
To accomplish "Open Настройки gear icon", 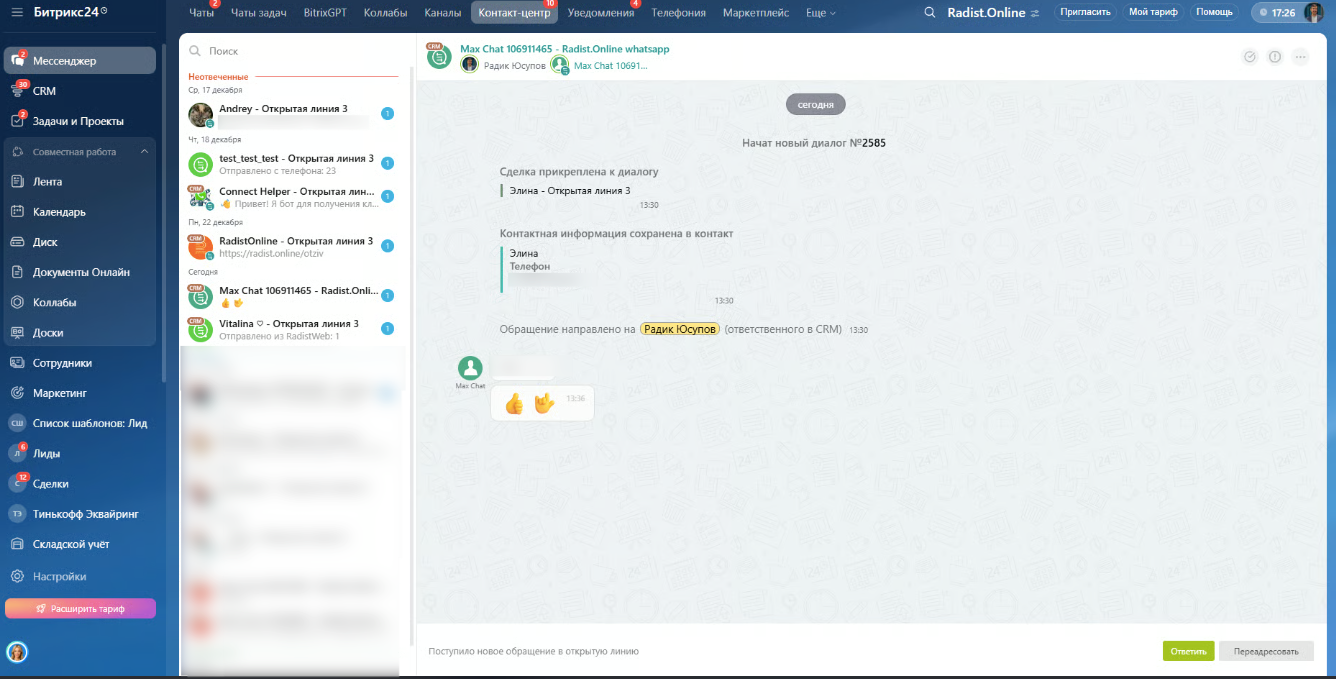I will (17, 577).
